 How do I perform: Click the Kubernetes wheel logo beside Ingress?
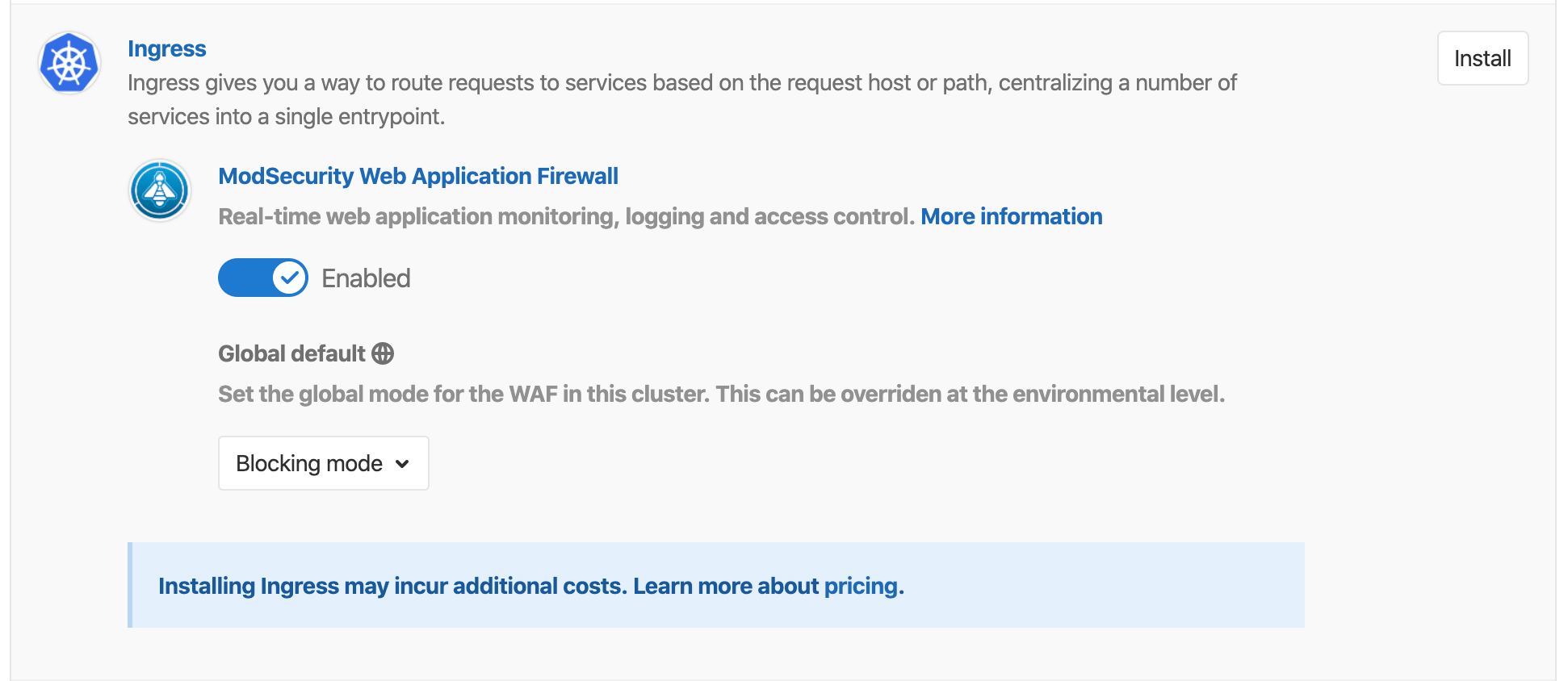pos(69,63)
